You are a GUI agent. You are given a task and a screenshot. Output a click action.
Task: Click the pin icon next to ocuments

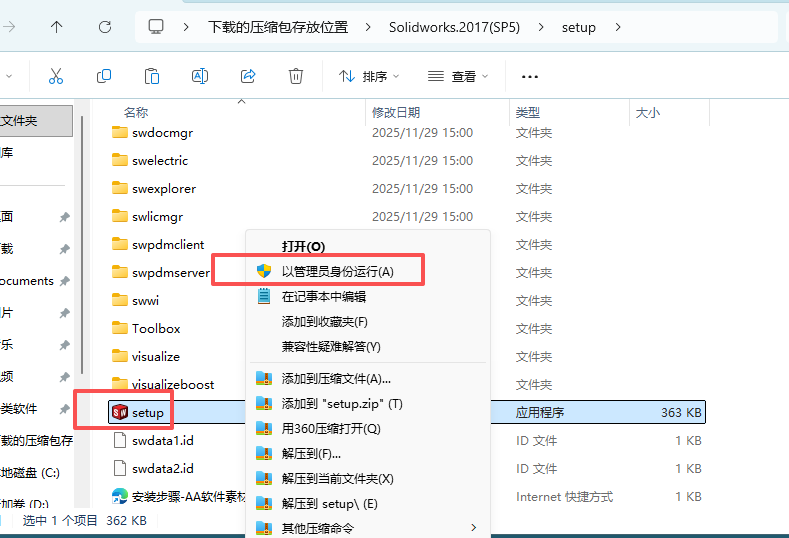64,281
